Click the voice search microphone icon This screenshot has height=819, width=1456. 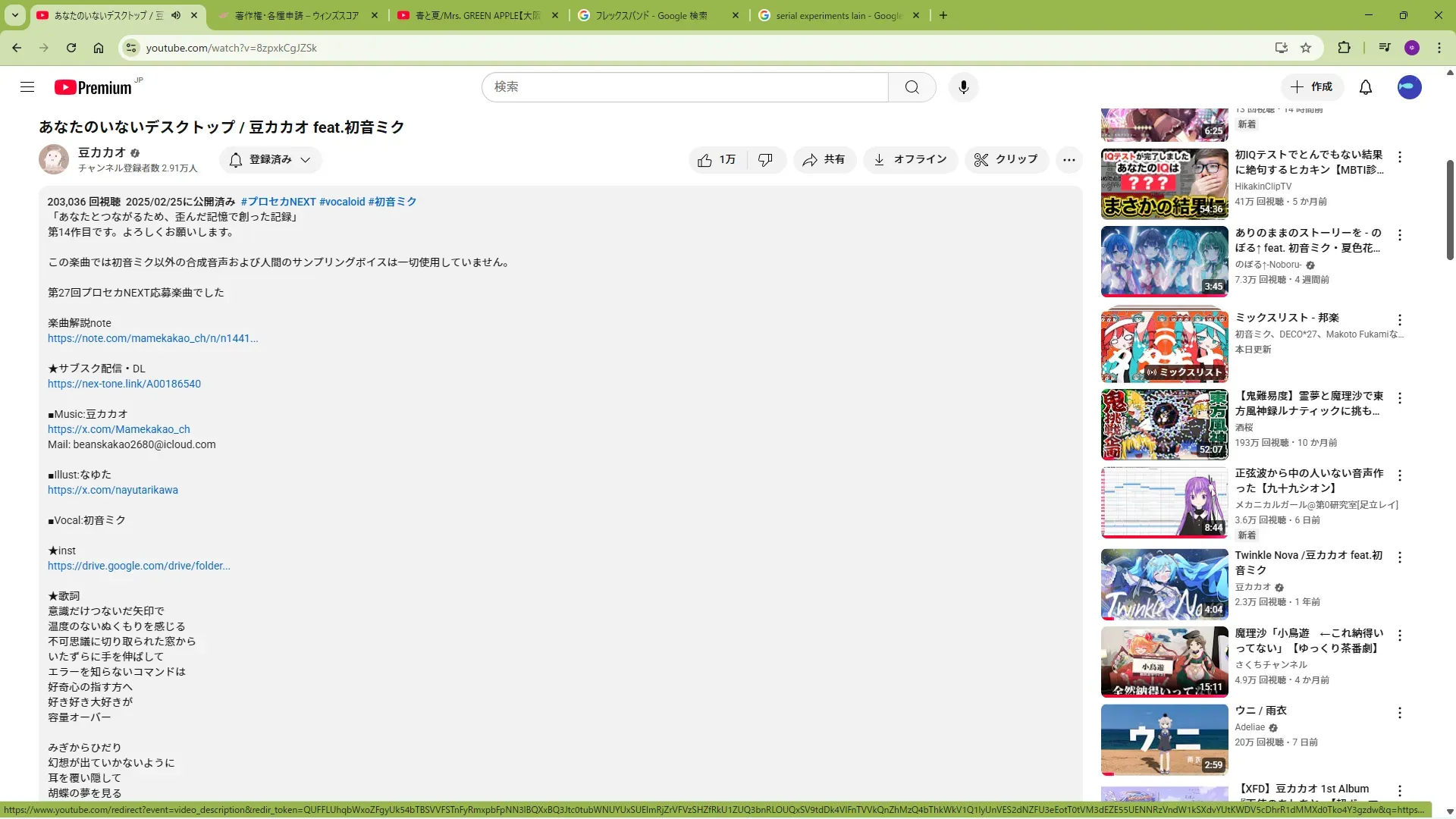click(963, 87)
